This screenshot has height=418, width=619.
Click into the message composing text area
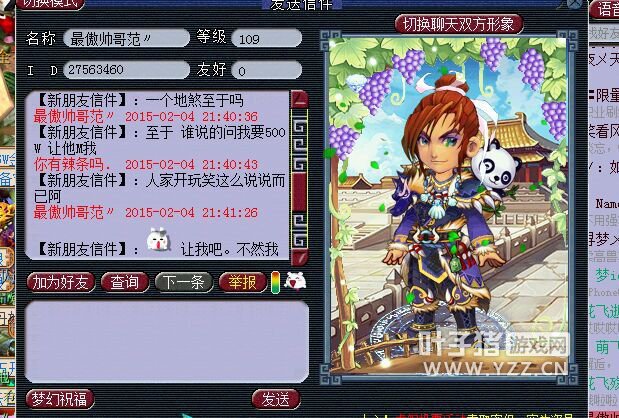coord(167,342)
